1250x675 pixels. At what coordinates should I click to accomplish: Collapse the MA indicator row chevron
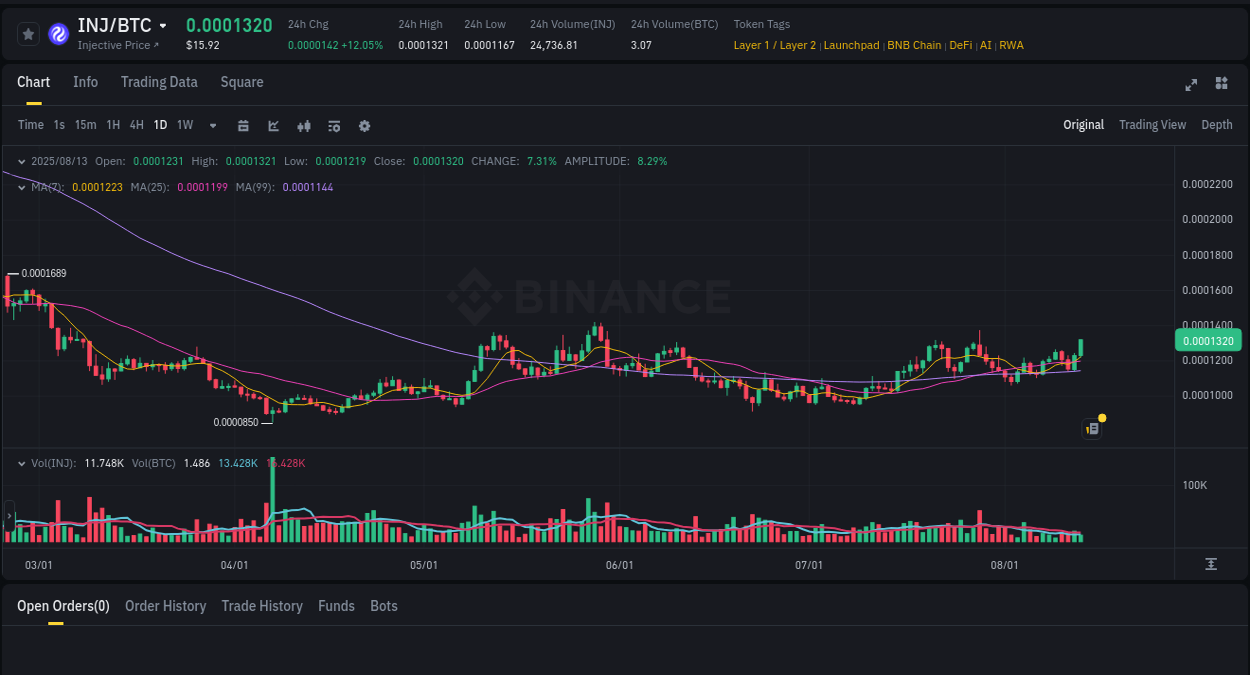(x=21, y=187)
